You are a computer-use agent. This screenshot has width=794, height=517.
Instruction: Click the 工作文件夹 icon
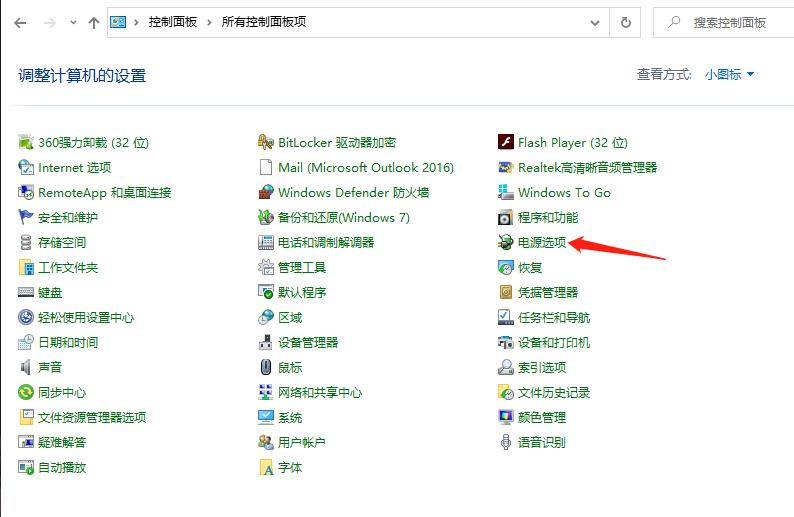pos(25,267)
